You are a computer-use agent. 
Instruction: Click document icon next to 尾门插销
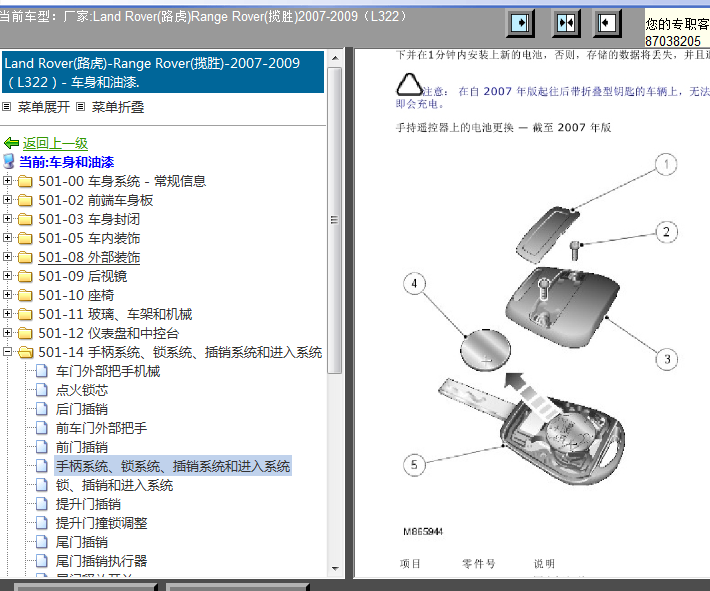42,542
